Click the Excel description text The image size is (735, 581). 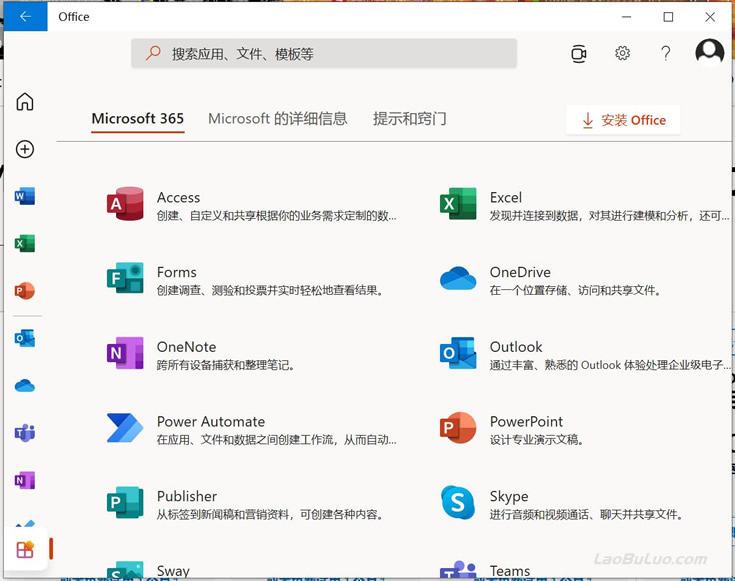point(609,216)
